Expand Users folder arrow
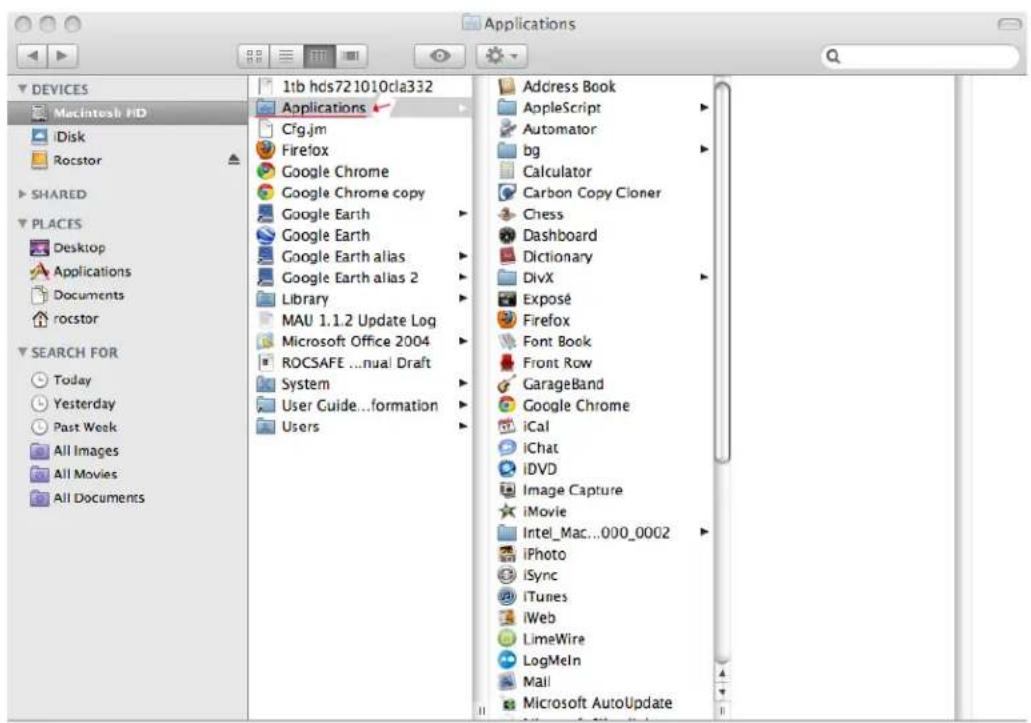The height and width of the screenshot is (723, 1031). click(463, 426)
